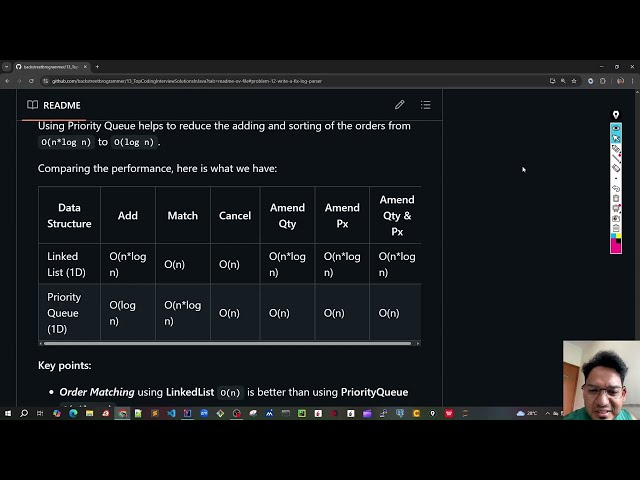This screenshot has width=640, height=480.
Task: Open Windows taskbar search
Action: click(x=24, y=413)
